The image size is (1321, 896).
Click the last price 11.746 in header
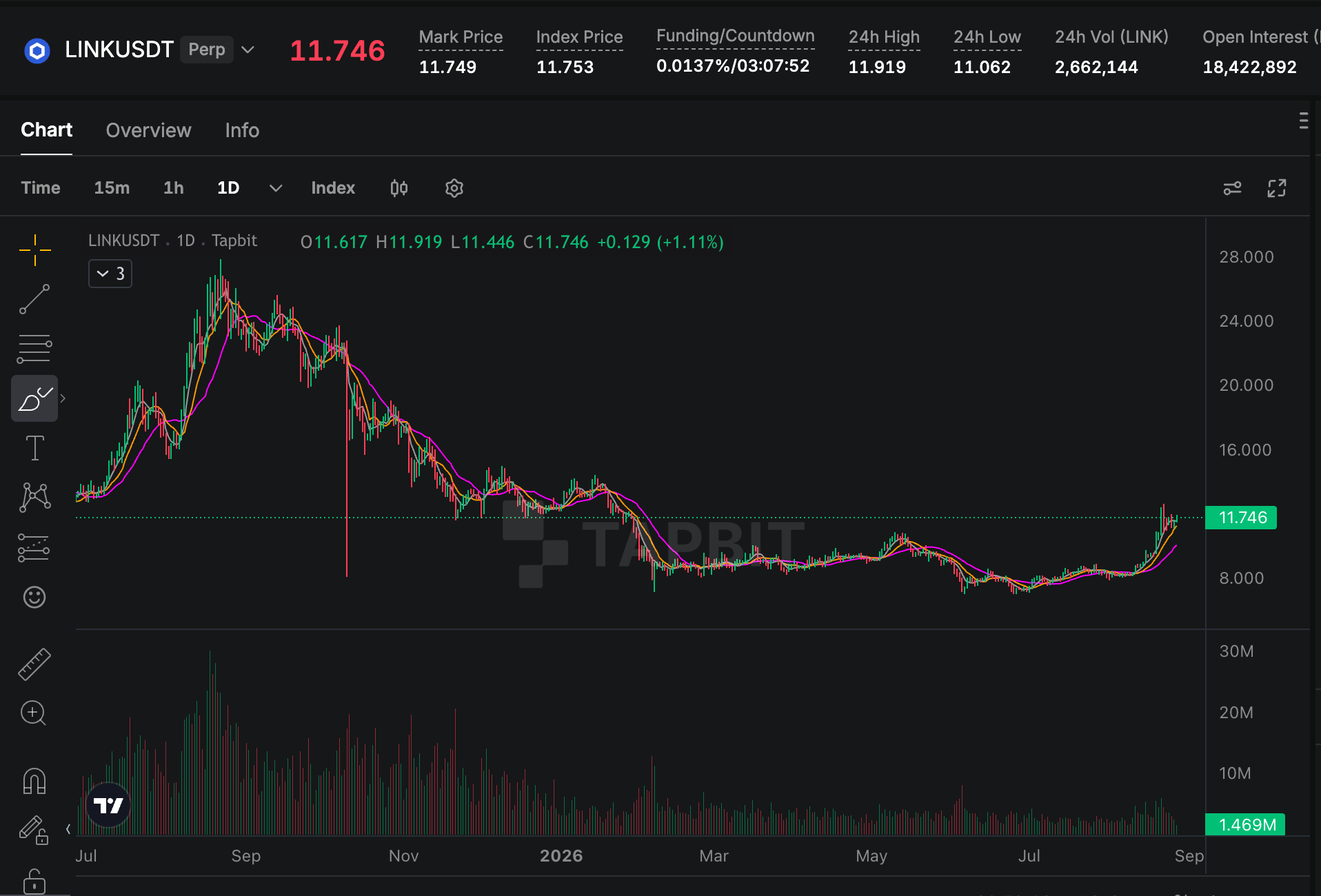[x=337, y=51]
